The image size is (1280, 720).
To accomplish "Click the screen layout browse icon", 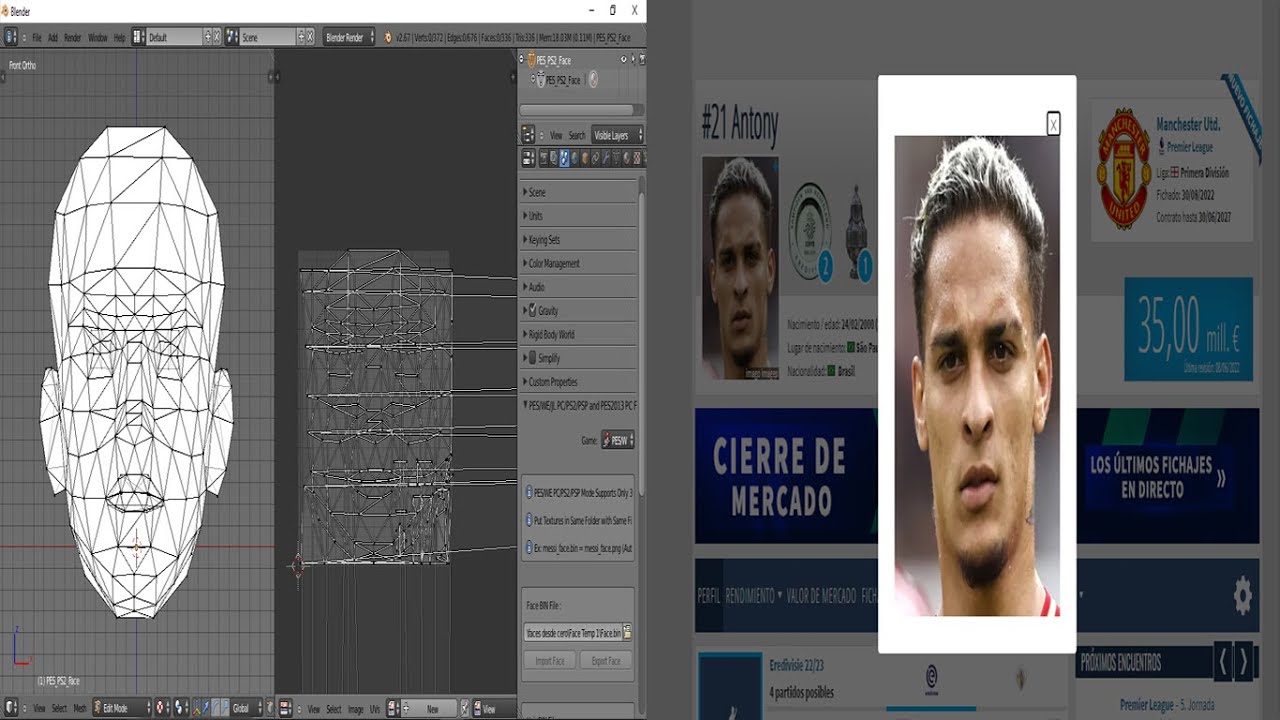I will pos(138,37).
